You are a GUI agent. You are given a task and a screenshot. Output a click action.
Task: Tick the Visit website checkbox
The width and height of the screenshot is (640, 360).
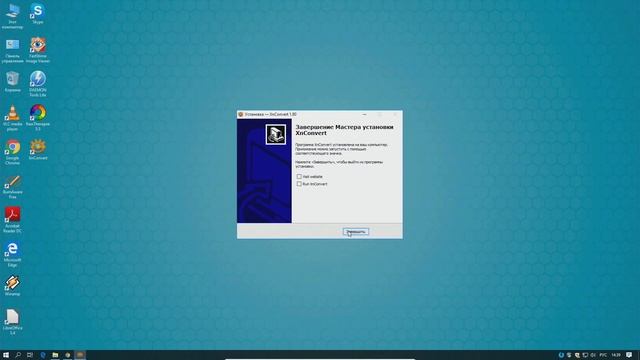tap(299, 177)
